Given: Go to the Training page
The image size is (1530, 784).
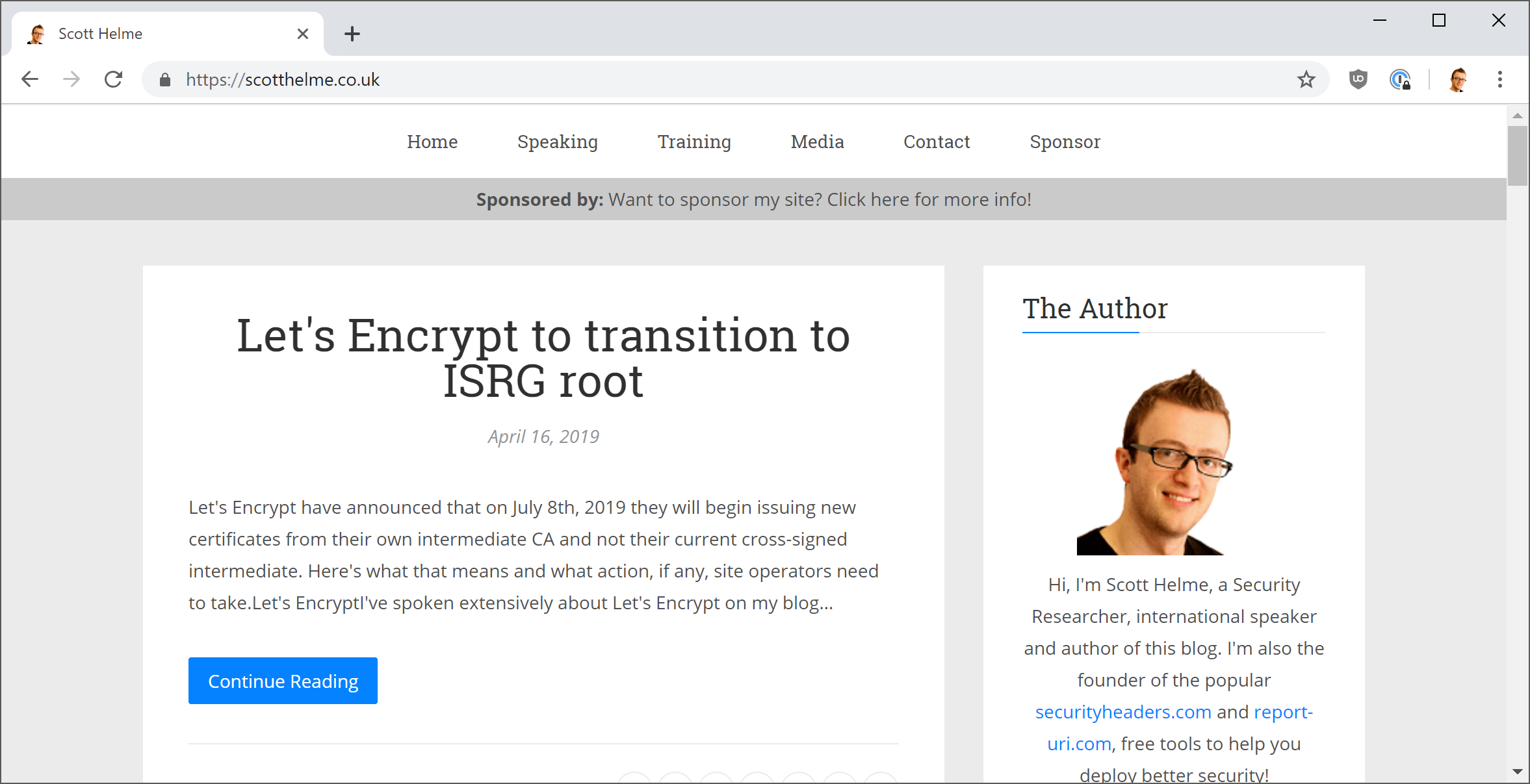Looking at the screenshot, I should click(694, 142).
